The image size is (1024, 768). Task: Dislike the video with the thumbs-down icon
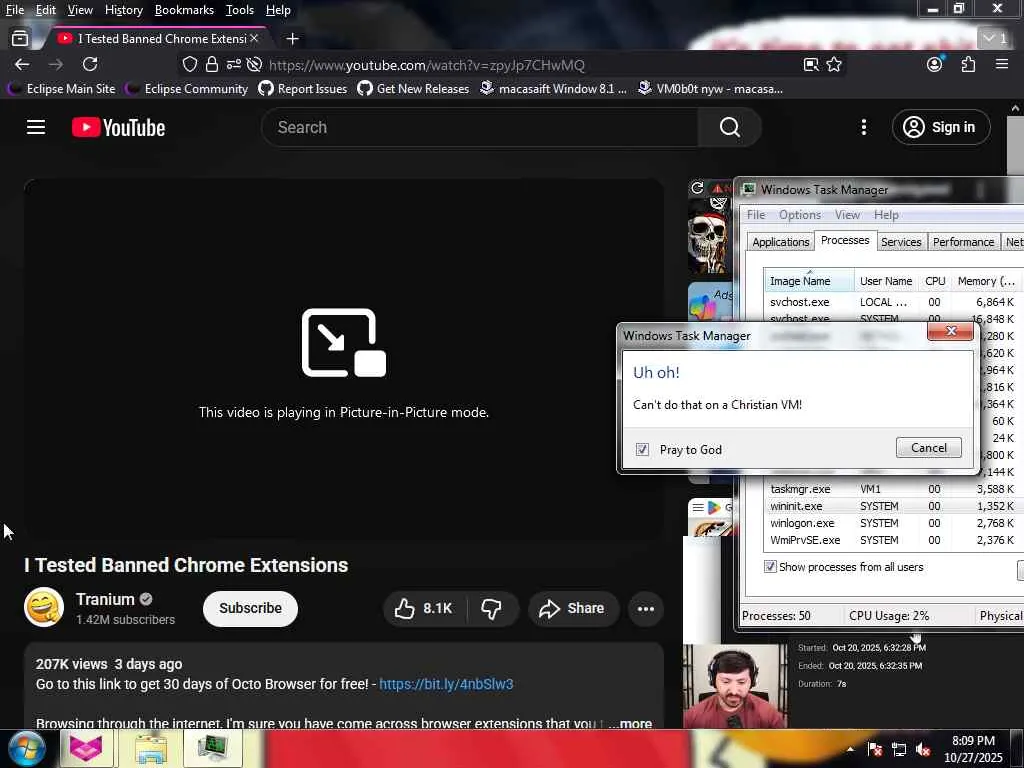(491, 609)
